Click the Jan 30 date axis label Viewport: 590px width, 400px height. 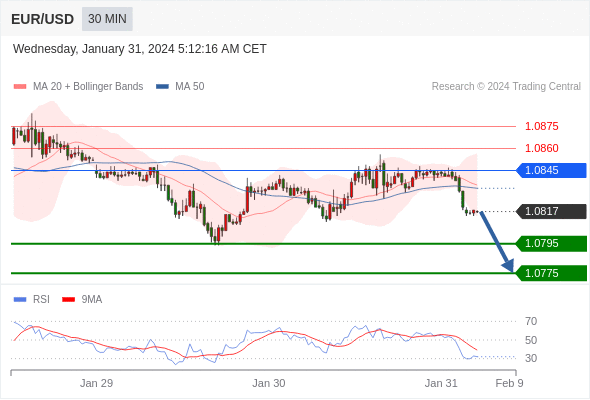tap(269, 383)
